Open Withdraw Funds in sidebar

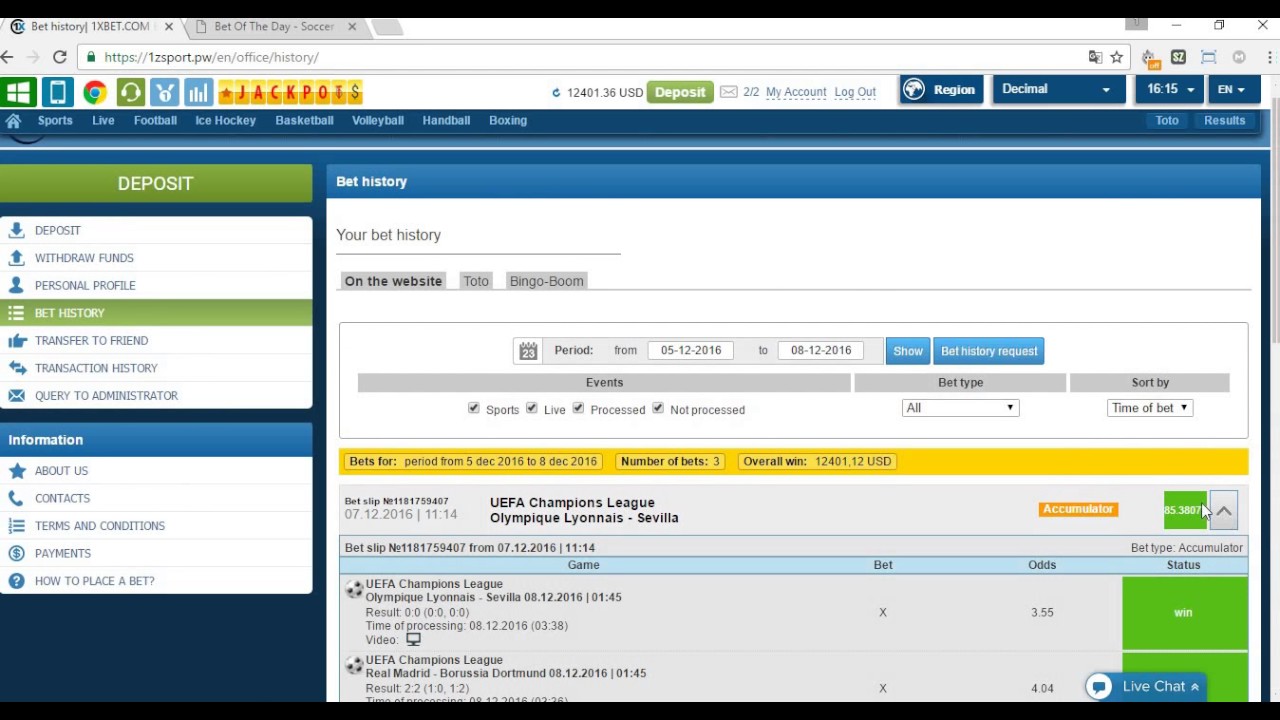[156, 258]
